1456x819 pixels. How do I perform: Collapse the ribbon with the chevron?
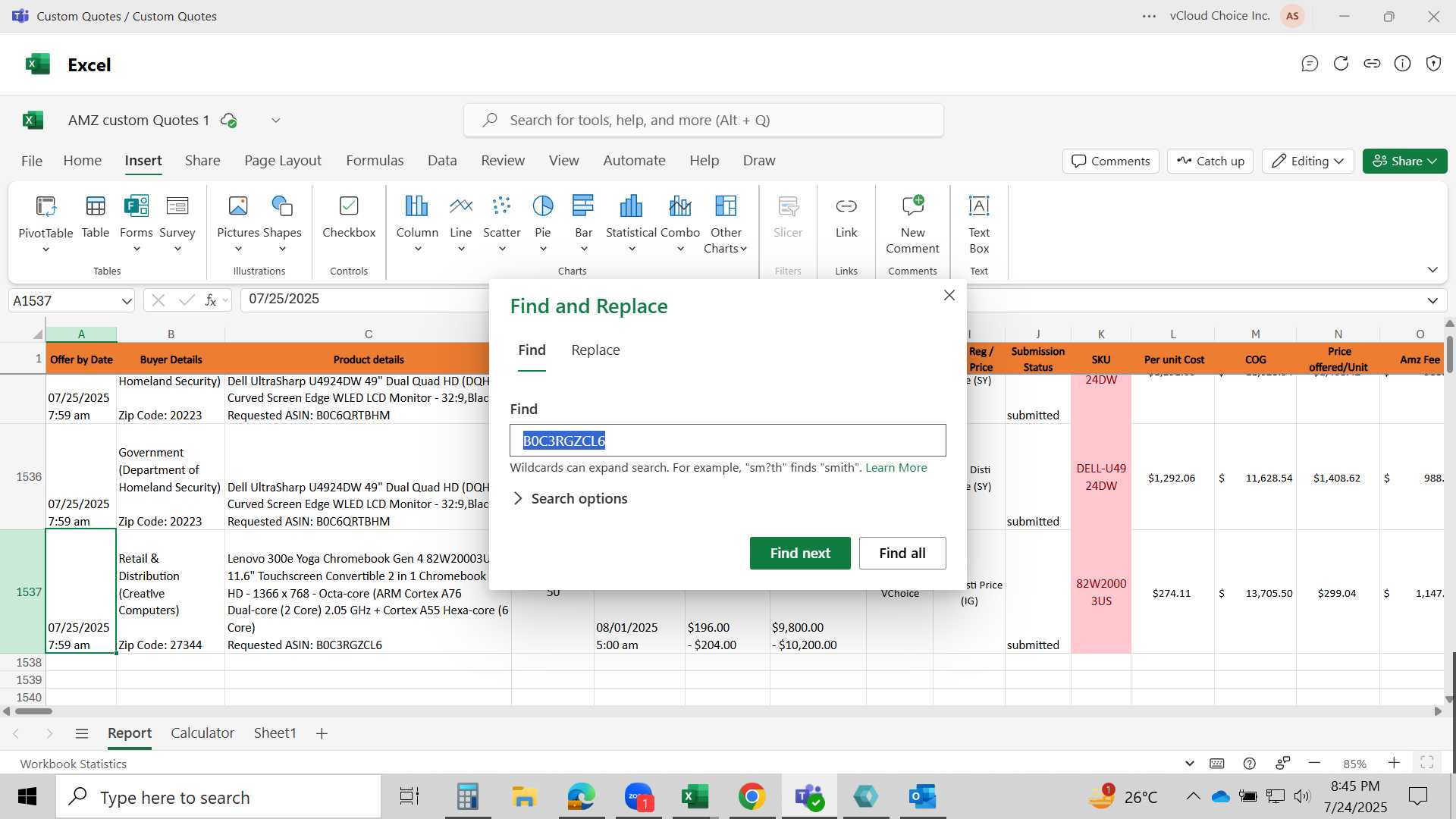pos(1432,270)
